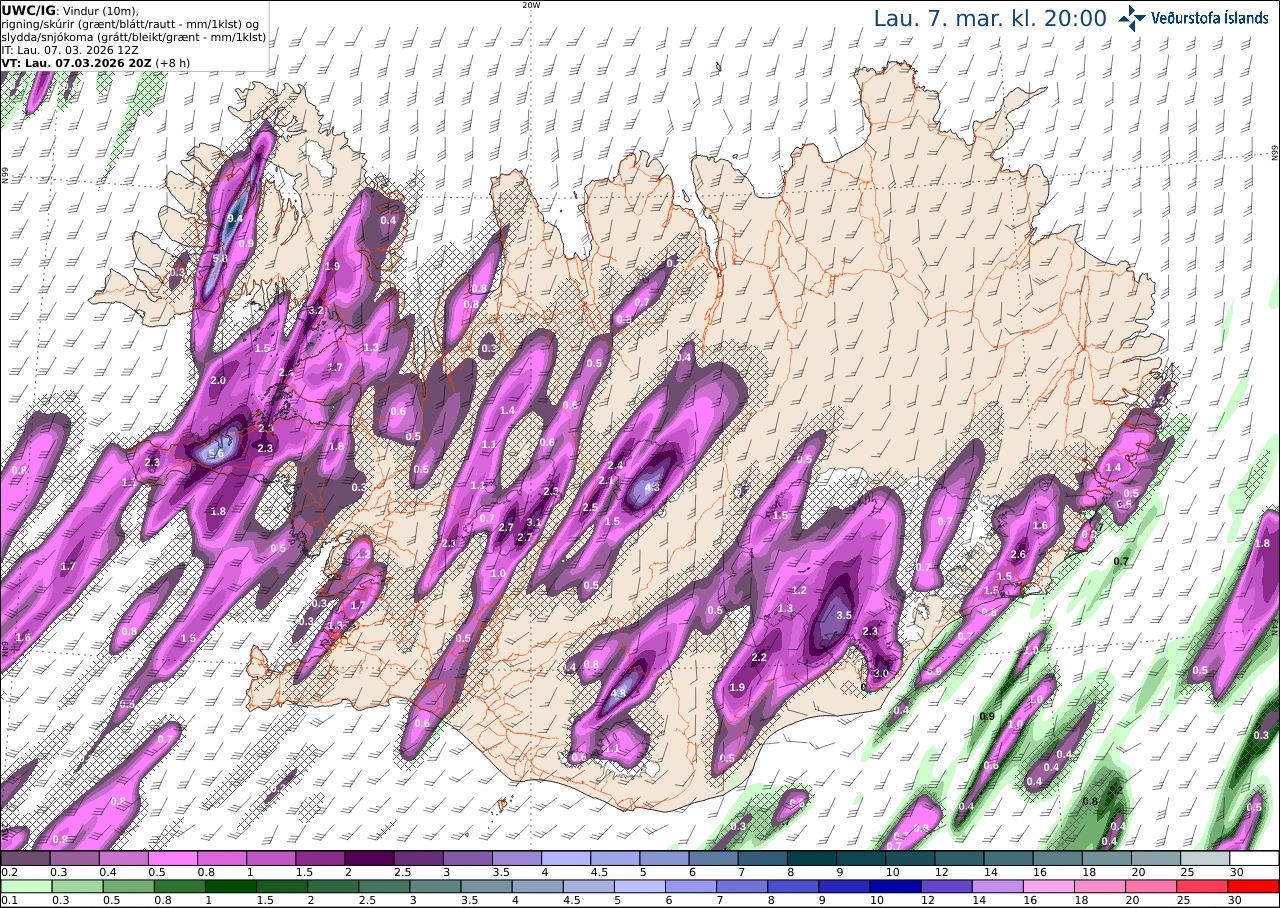The height and width of the screenshot is (908, 1280).
Task: Click the 3.0 snowfall value on the map
Action: click(881, 674)
